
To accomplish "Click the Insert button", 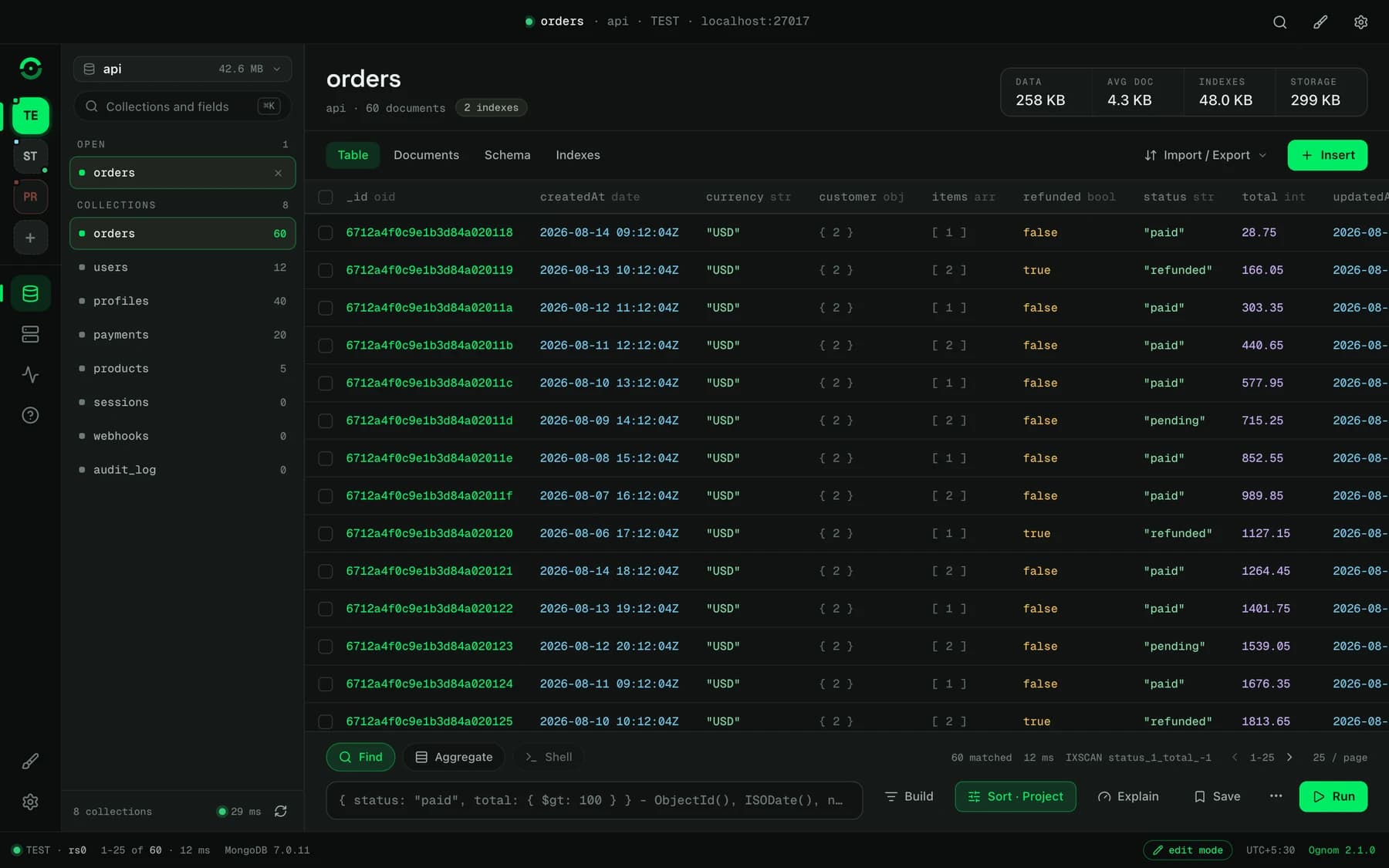I will click(x=1327, y=155).
